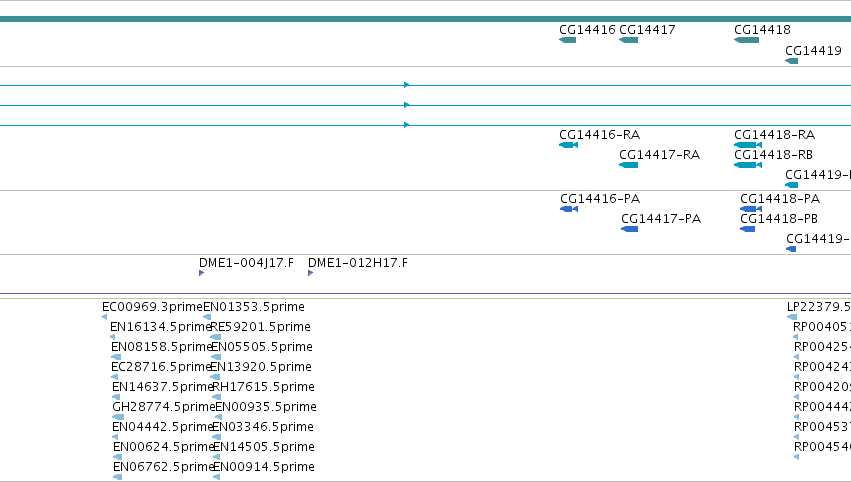
Task: Select the CG14416-RA transcript glyph
Action: pyautogui.click(x=568, y=145)
